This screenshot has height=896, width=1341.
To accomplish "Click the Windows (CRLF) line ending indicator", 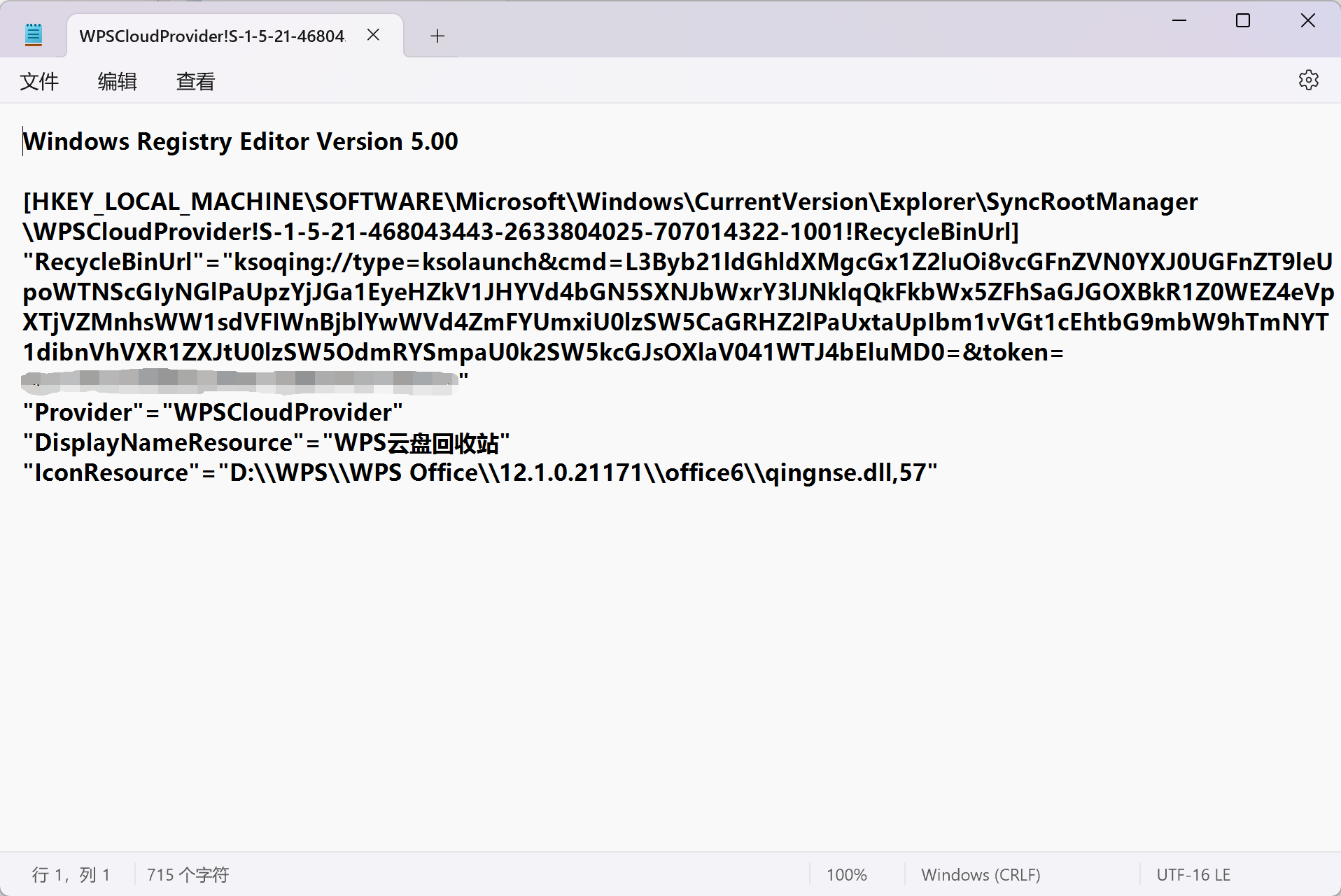I will pos(981,875).
